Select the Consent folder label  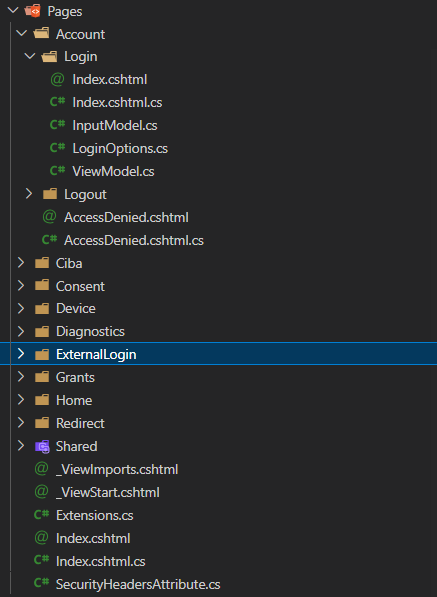pyautogui.click(x=80, y=286)
